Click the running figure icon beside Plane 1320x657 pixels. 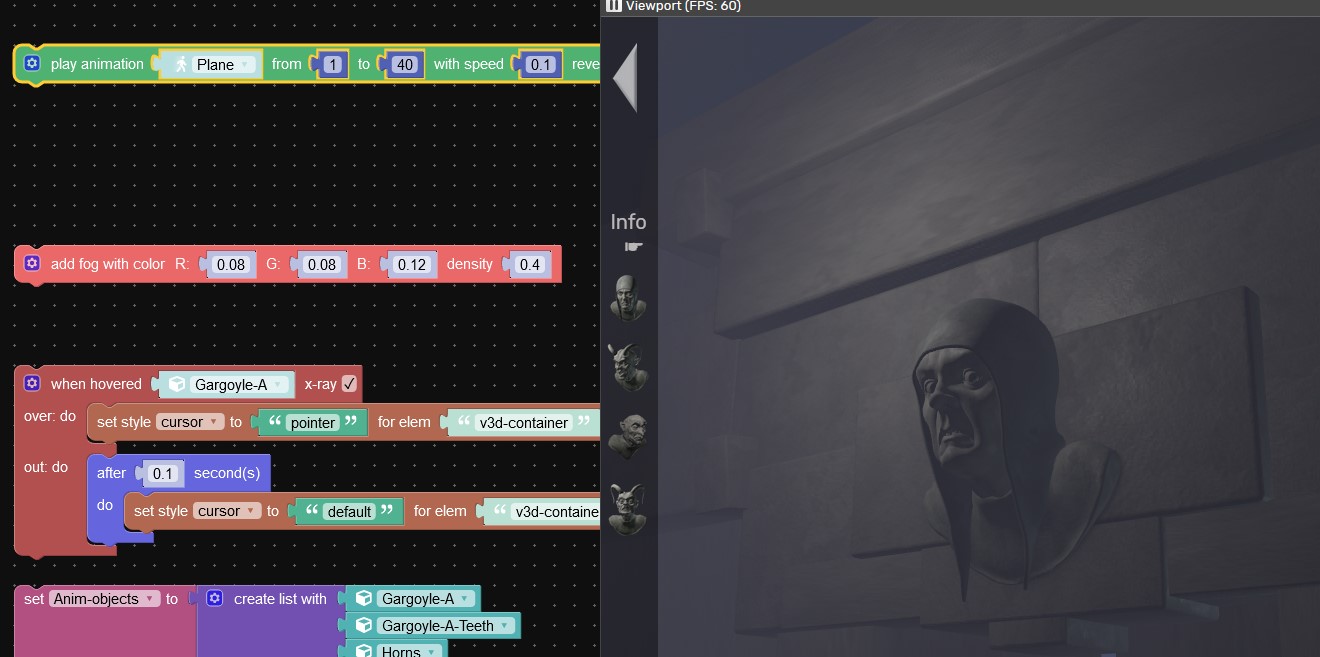[x=180, y=64]
